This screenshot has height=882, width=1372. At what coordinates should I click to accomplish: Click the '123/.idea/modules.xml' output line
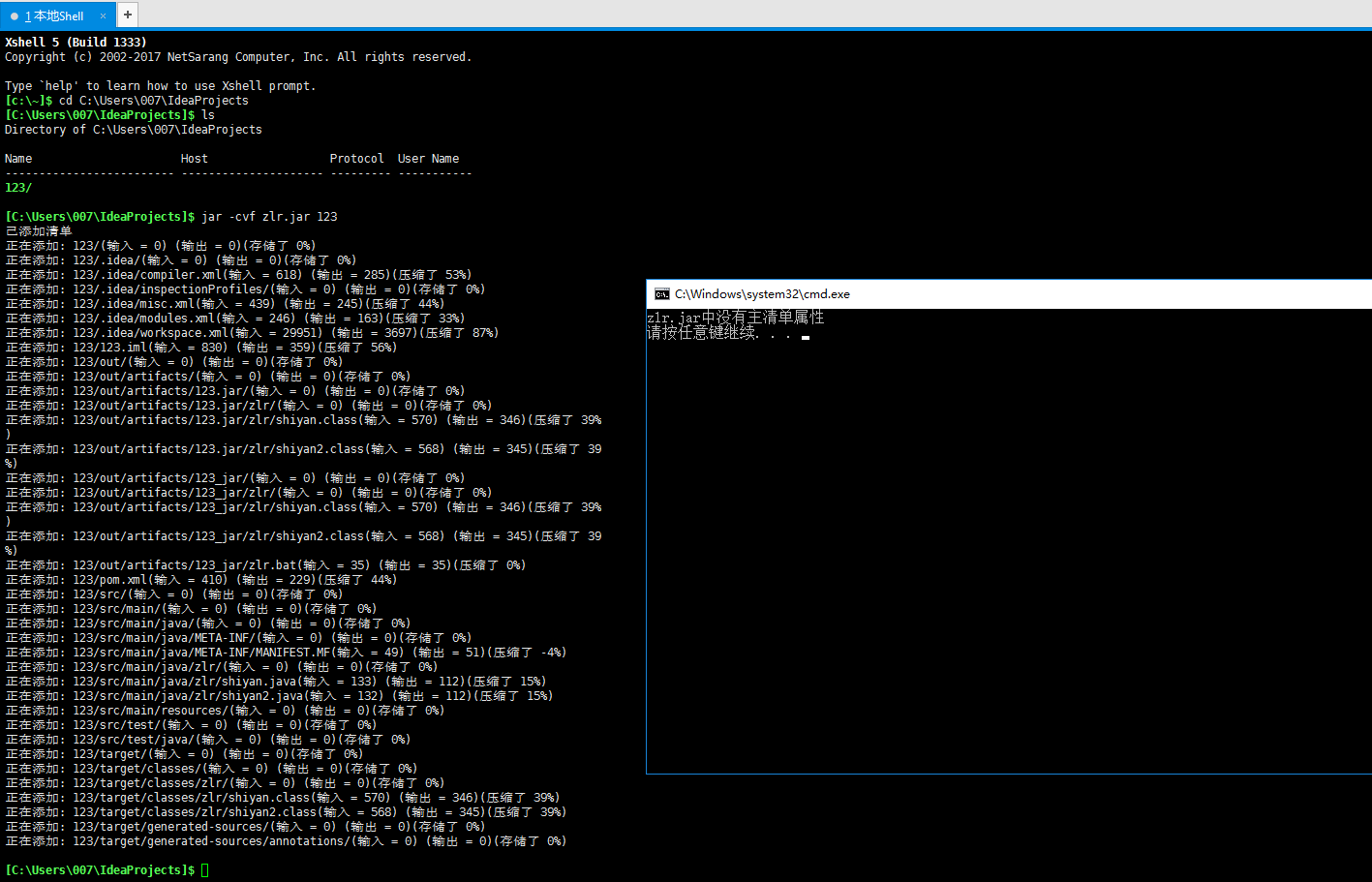pyautogui.click(x=235, y=319)
